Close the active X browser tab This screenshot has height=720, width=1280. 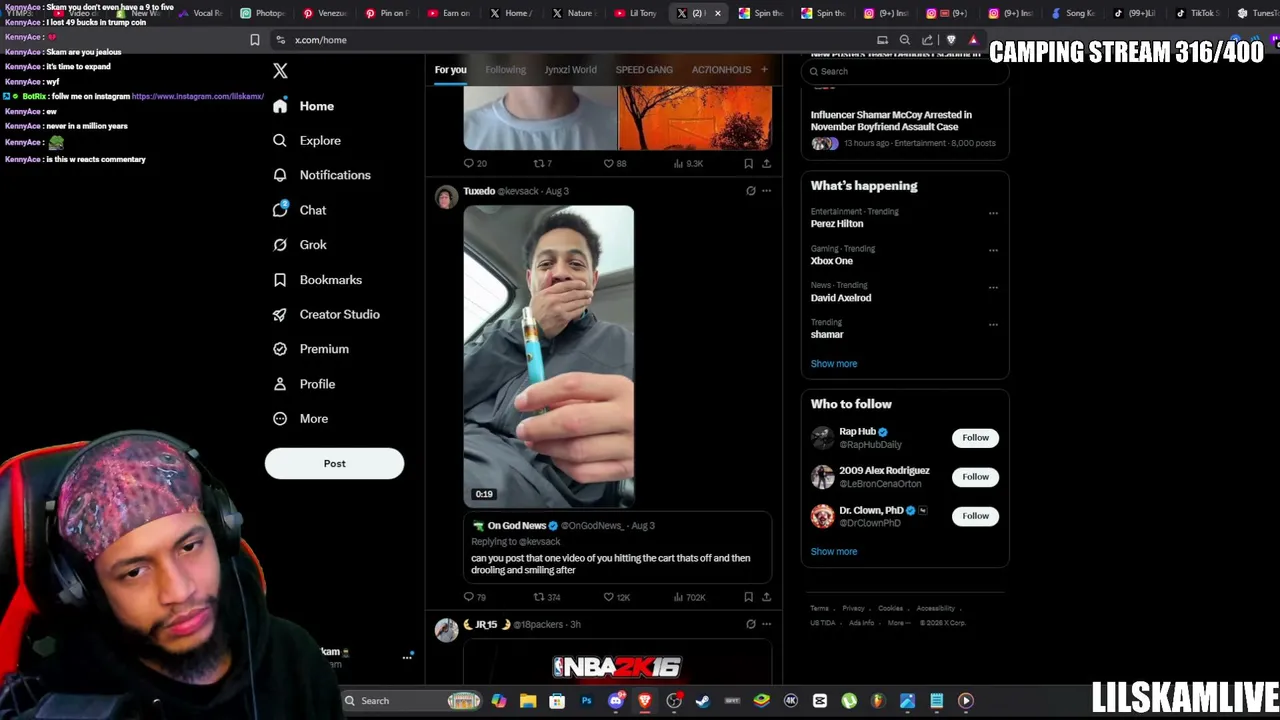click(717, 13)
